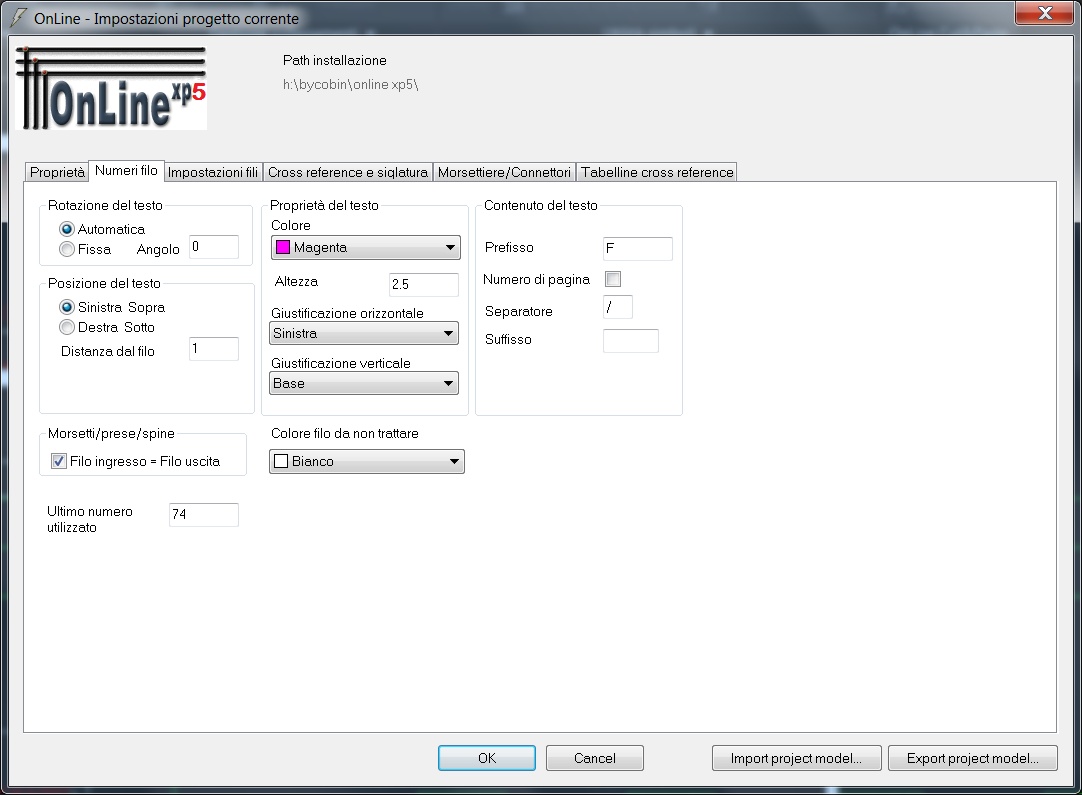Select Sinistra Sopra text position
This screenshot has height=795, width=1082.
67,307
